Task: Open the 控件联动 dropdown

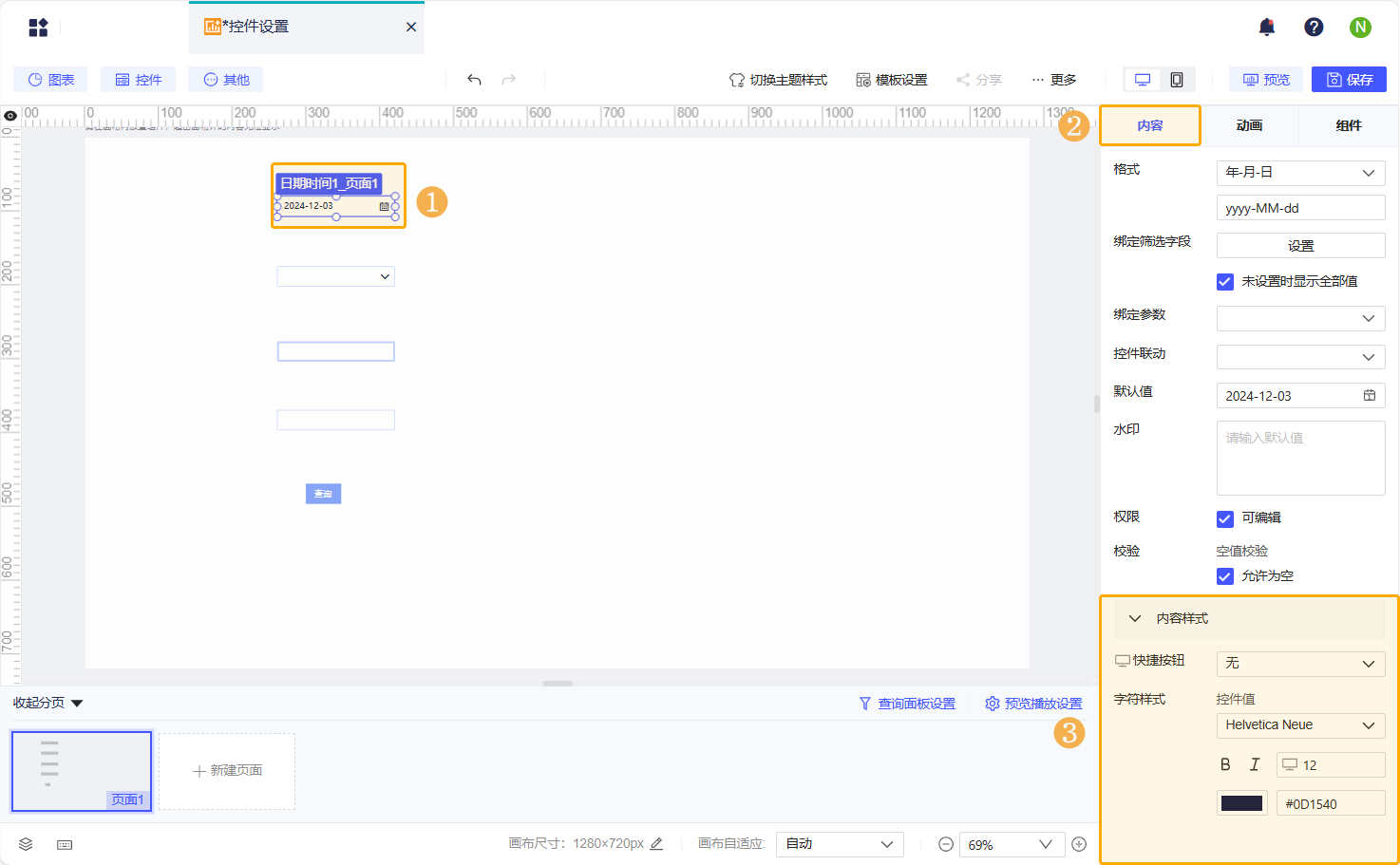Action: click(x=1300, y=357)
